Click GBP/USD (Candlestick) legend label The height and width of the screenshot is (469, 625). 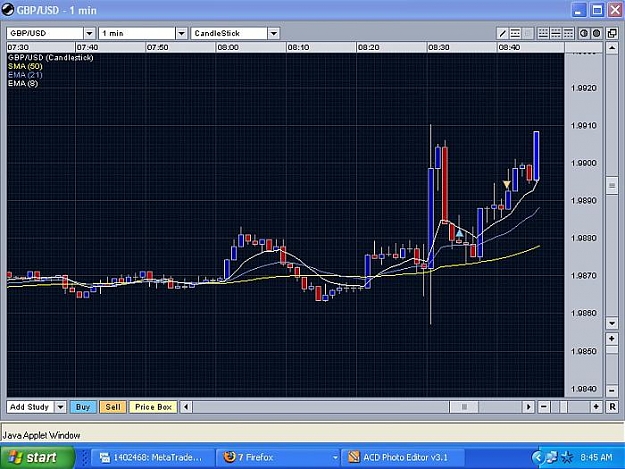(51, 57)
